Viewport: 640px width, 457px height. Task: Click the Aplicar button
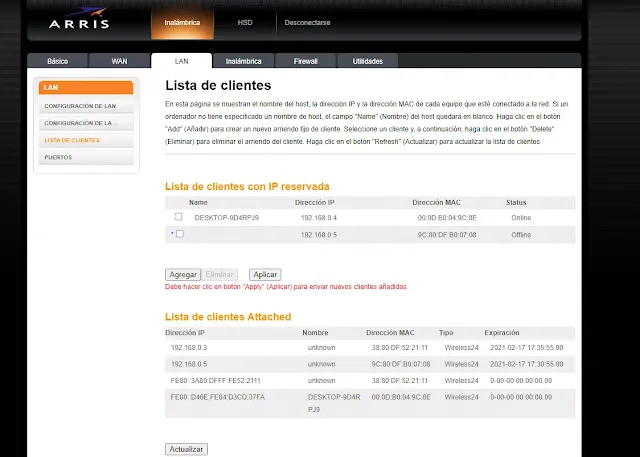coord(265,275)
